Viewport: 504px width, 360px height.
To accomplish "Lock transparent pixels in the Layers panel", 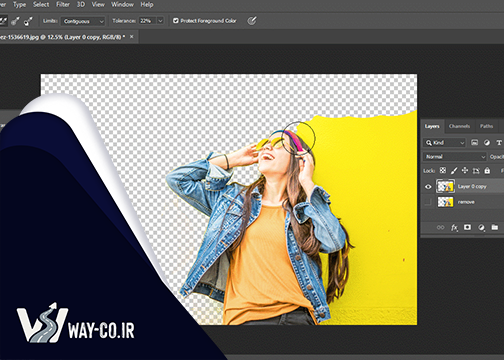I will point(443,171).
